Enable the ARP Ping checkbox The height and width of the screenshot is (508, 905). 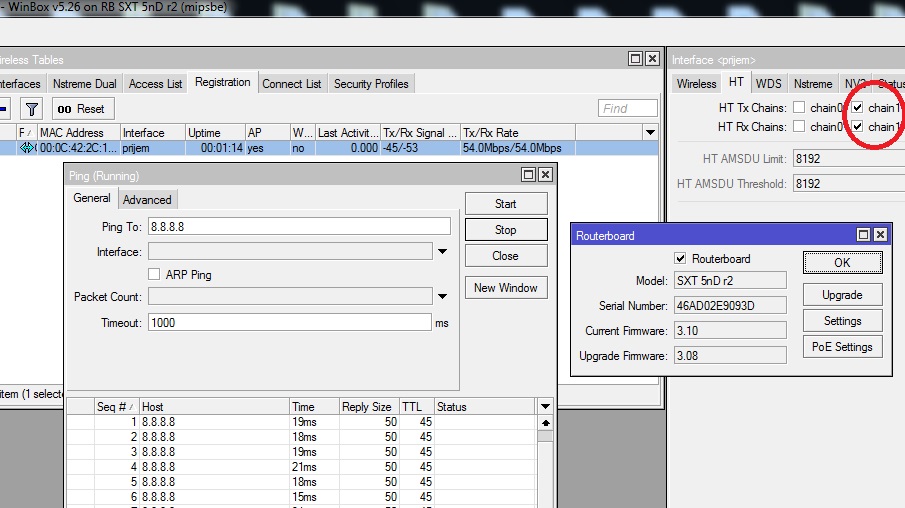coord(154,274)
